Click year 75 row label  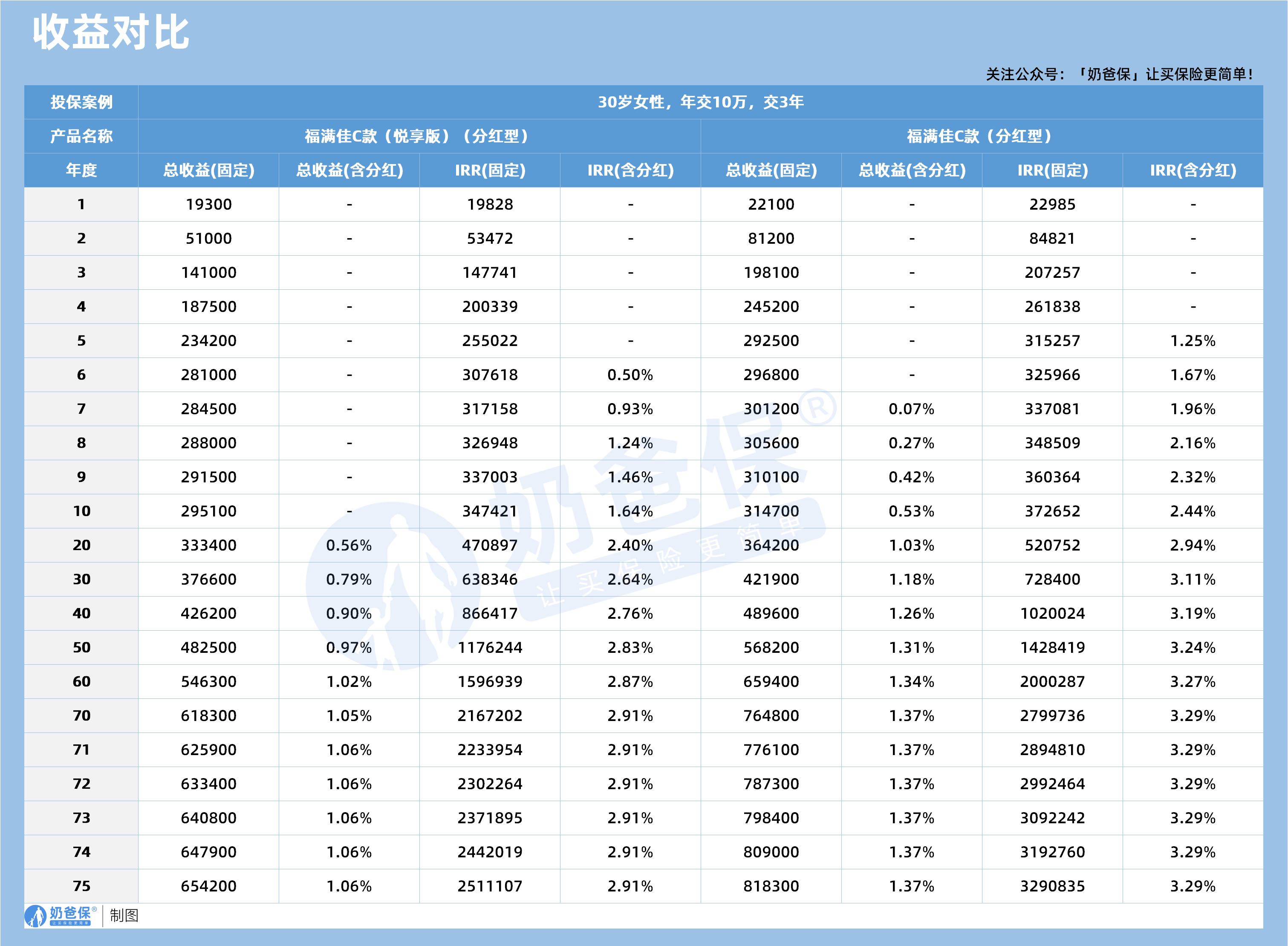click(x=81, y=886)
